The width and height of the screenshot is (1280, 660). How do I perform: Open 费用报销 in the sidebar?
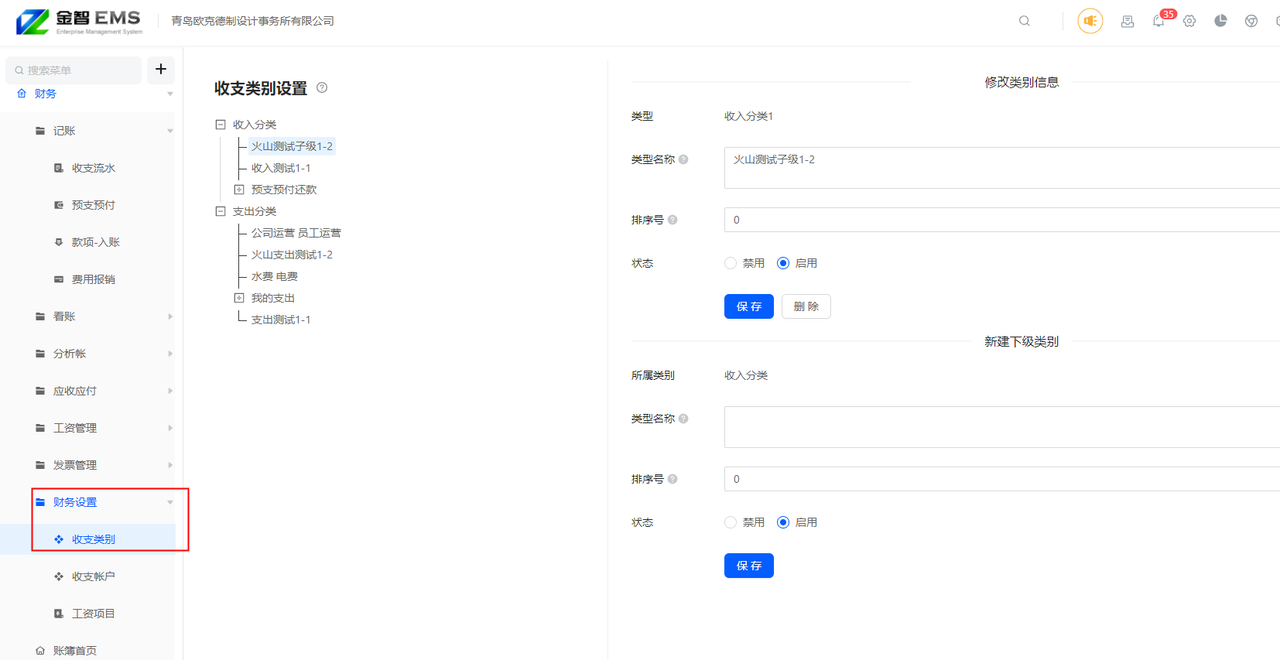(x=92, y=279)
